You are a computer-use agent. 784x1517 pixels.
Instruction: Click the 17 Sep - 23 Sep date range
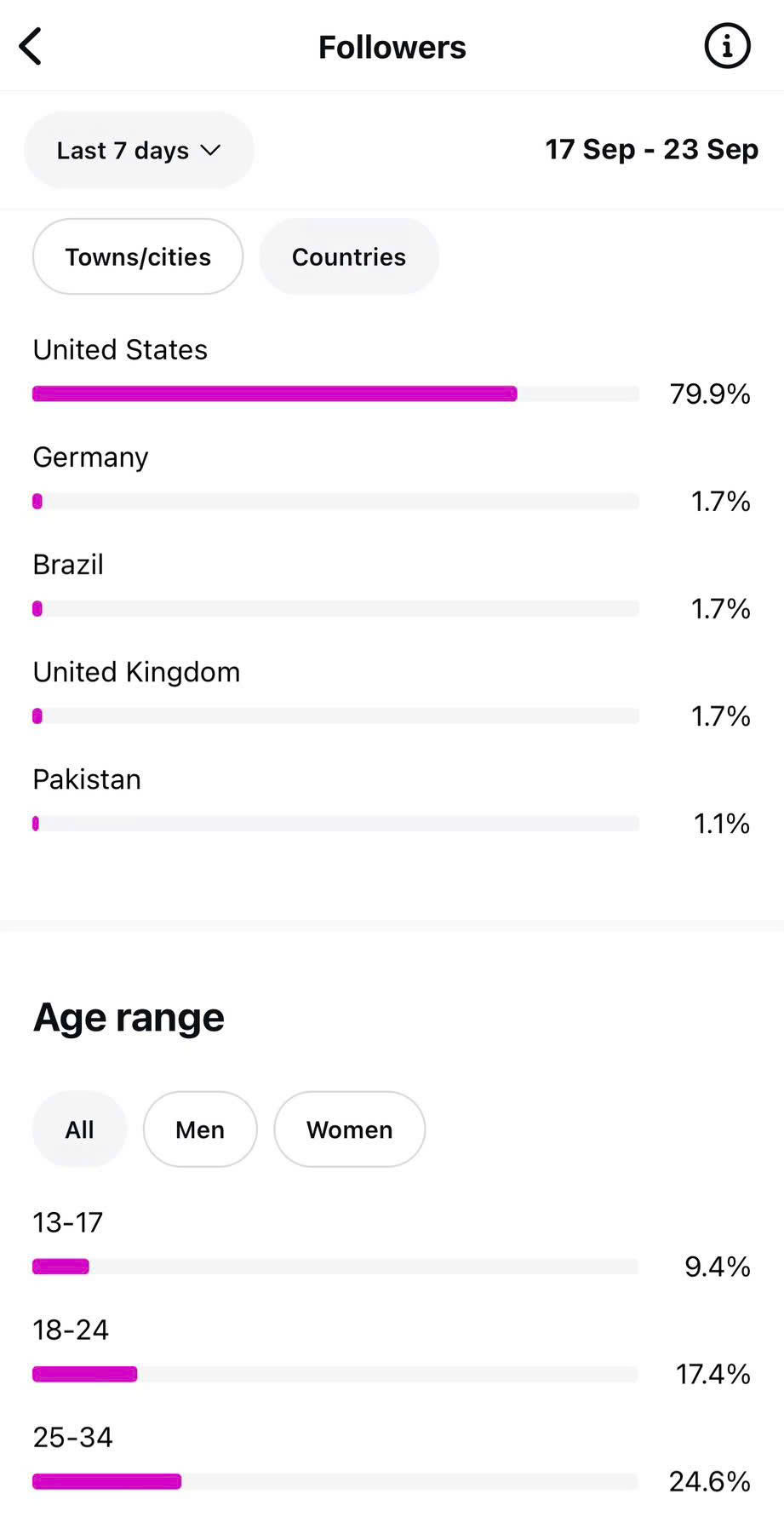[651, 150]
